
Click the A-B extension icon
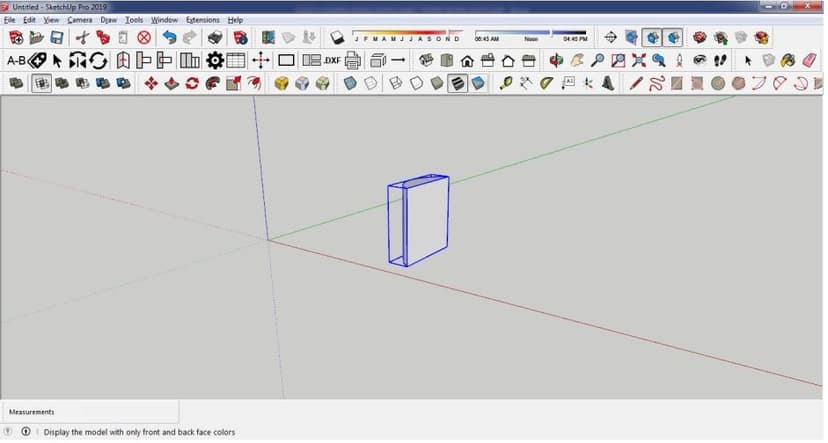coord(16,61)
